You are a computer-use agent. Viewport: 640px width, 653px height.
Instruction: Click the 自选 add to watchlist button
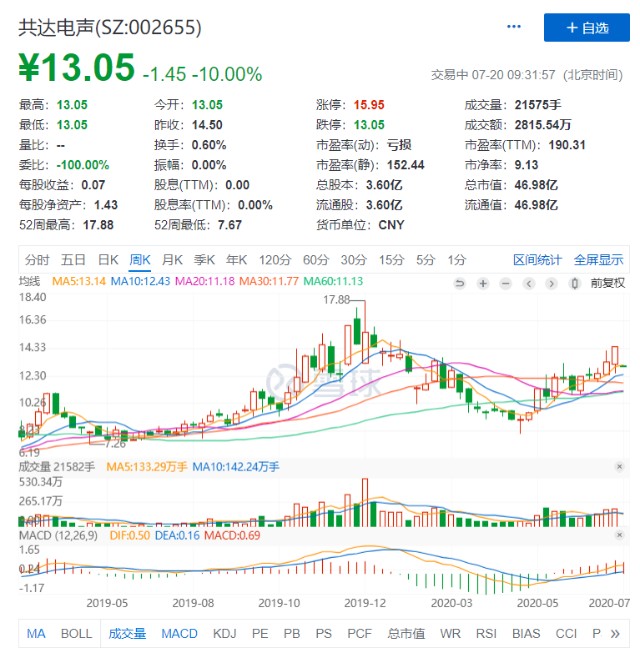(x=586, y=27)
